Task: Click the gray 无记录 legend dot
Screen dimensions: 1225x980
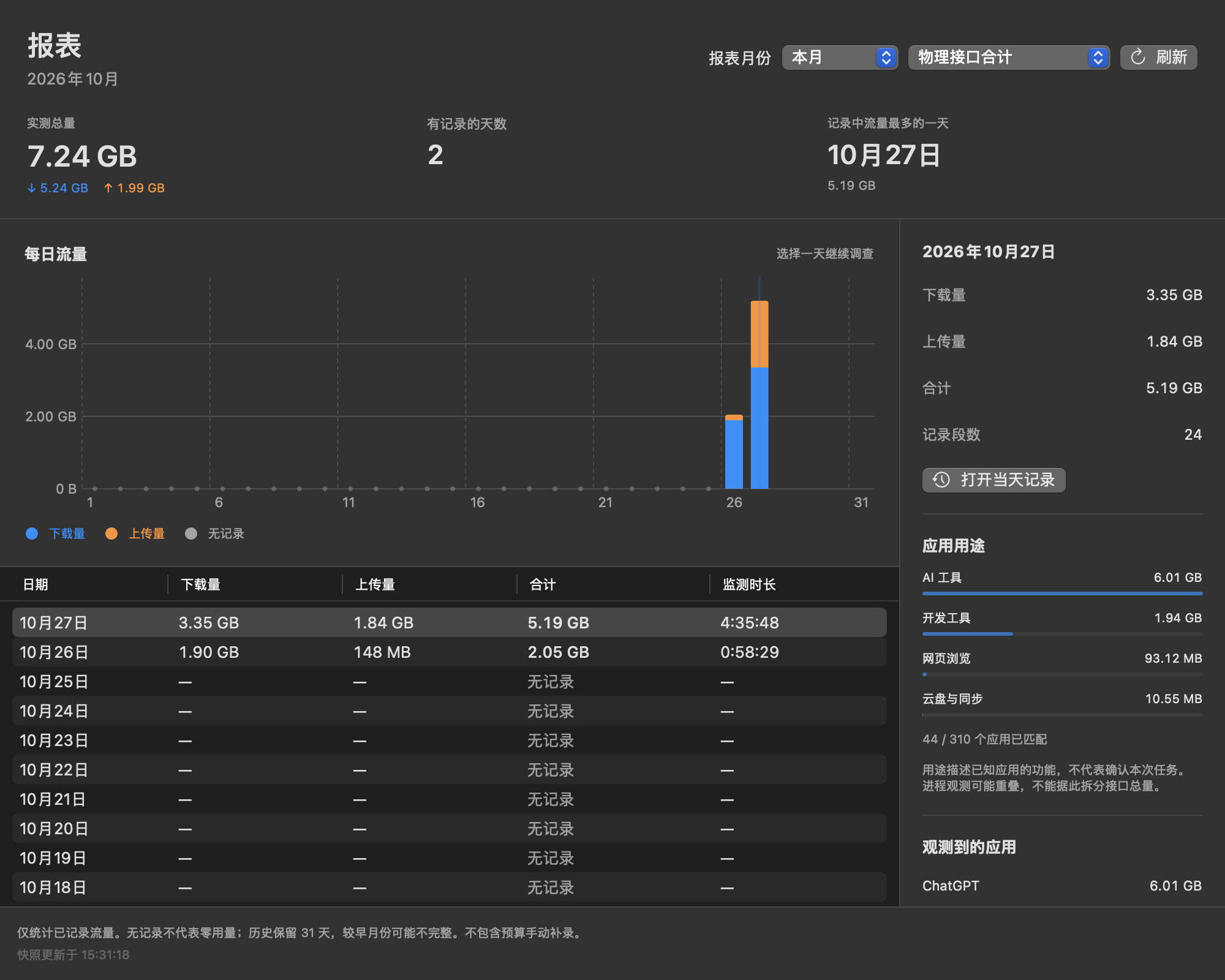Action: click(191, 533)
